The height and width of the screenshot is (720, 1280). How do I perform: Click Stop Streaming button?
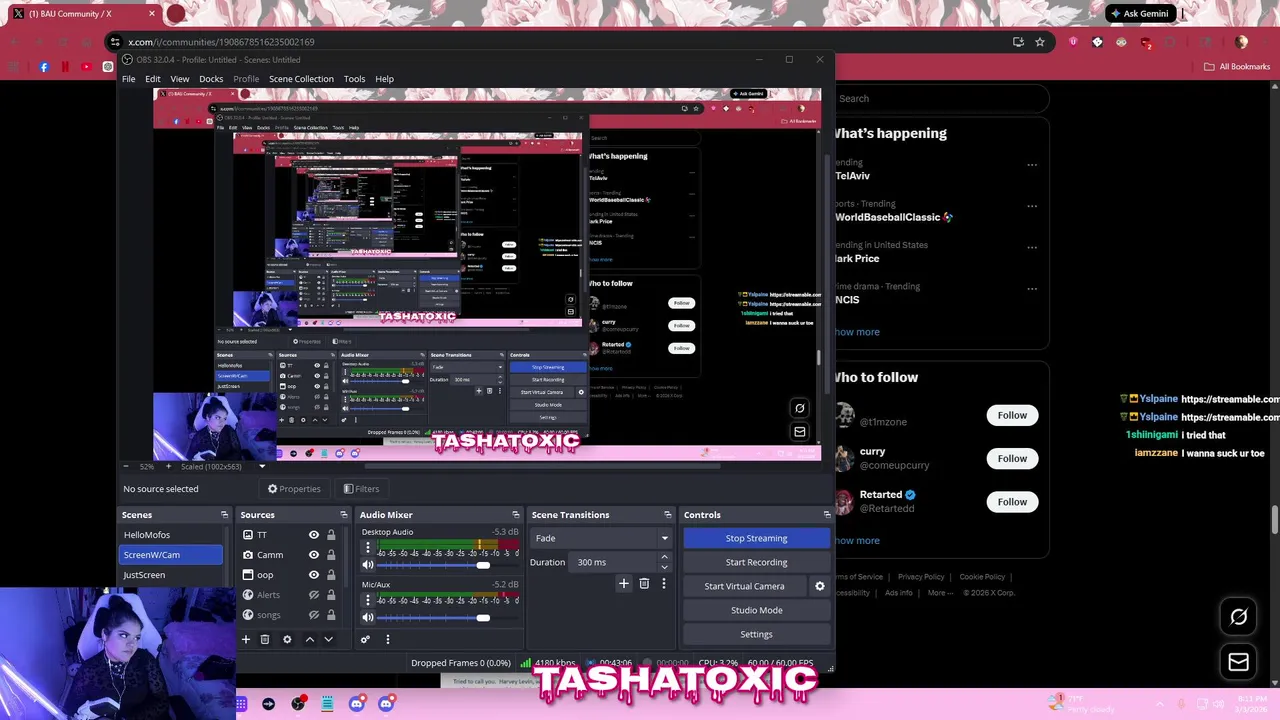(x=757, y=538)
